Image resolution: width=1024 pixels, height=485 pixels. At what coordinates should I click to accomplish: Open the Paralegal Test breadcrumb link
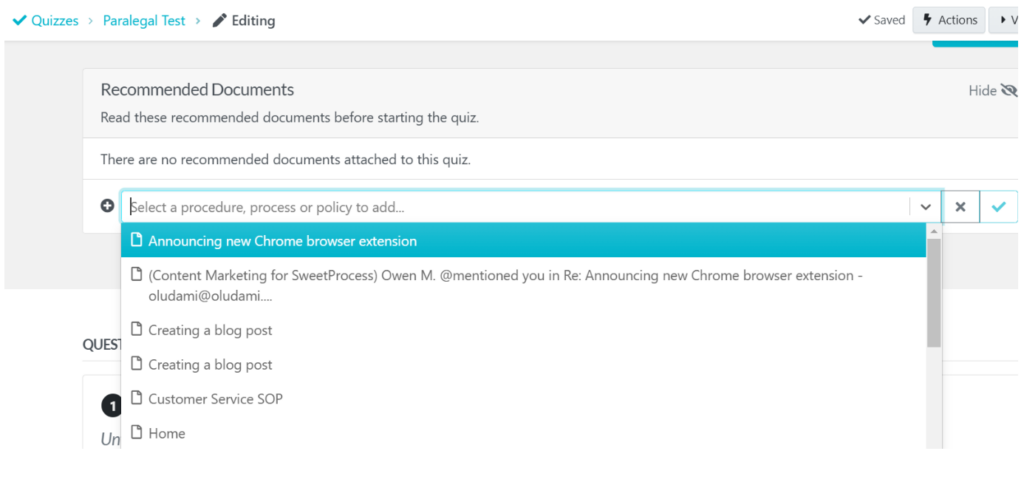pyautogui.click(x=144, y=20)
